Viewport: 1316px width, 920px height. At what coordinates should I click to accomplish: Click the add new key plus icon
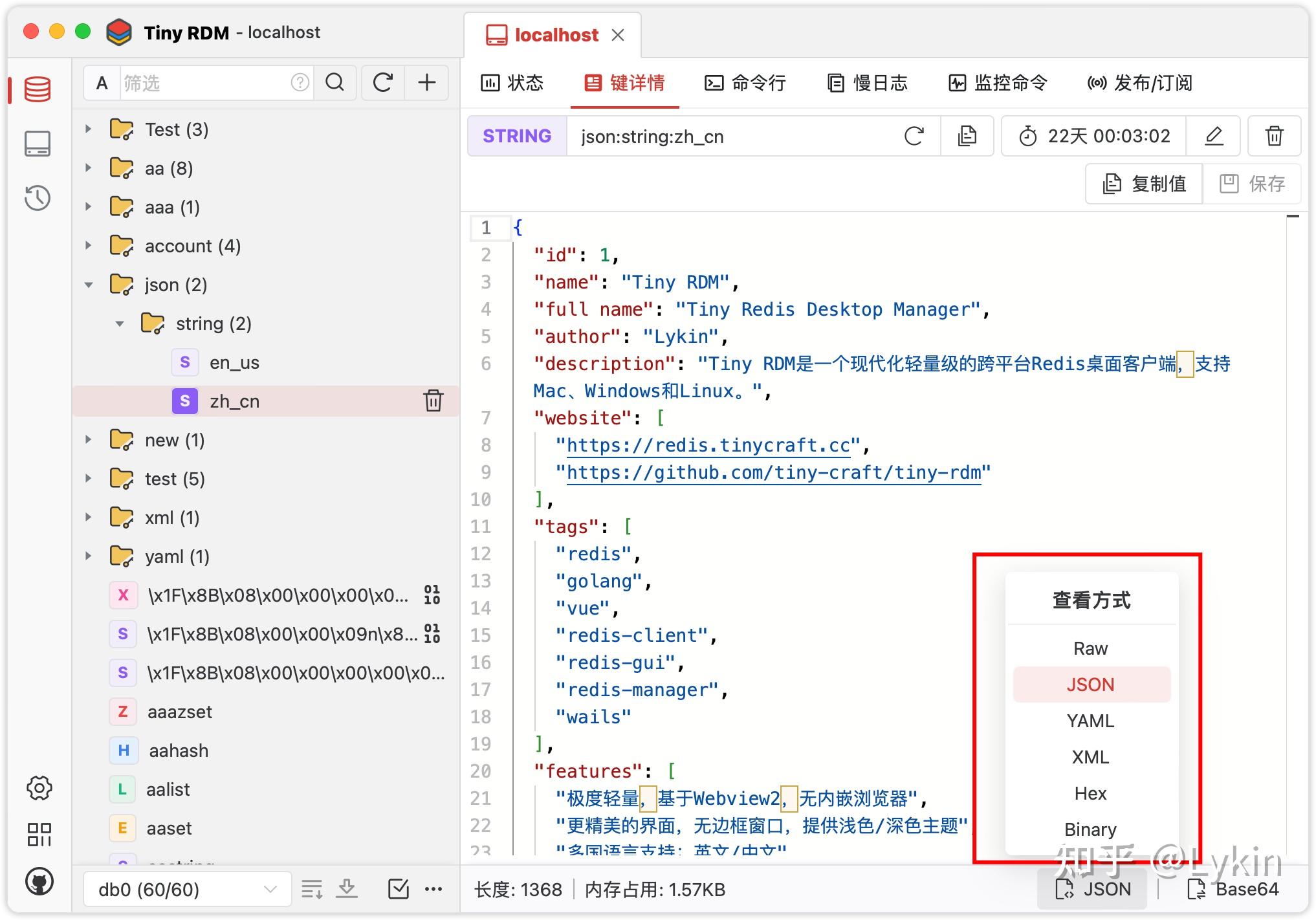point(426,82)
